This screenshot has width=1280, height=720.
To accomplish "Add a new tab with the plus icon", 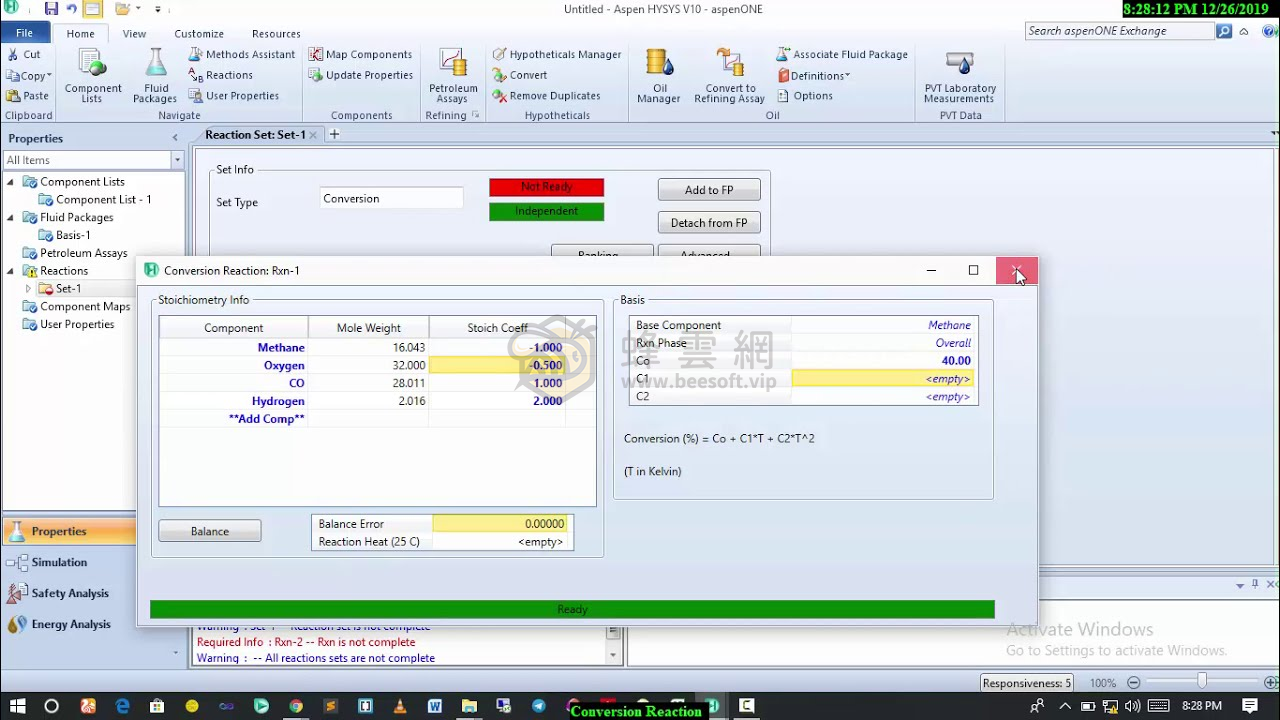I will (334, 134).
